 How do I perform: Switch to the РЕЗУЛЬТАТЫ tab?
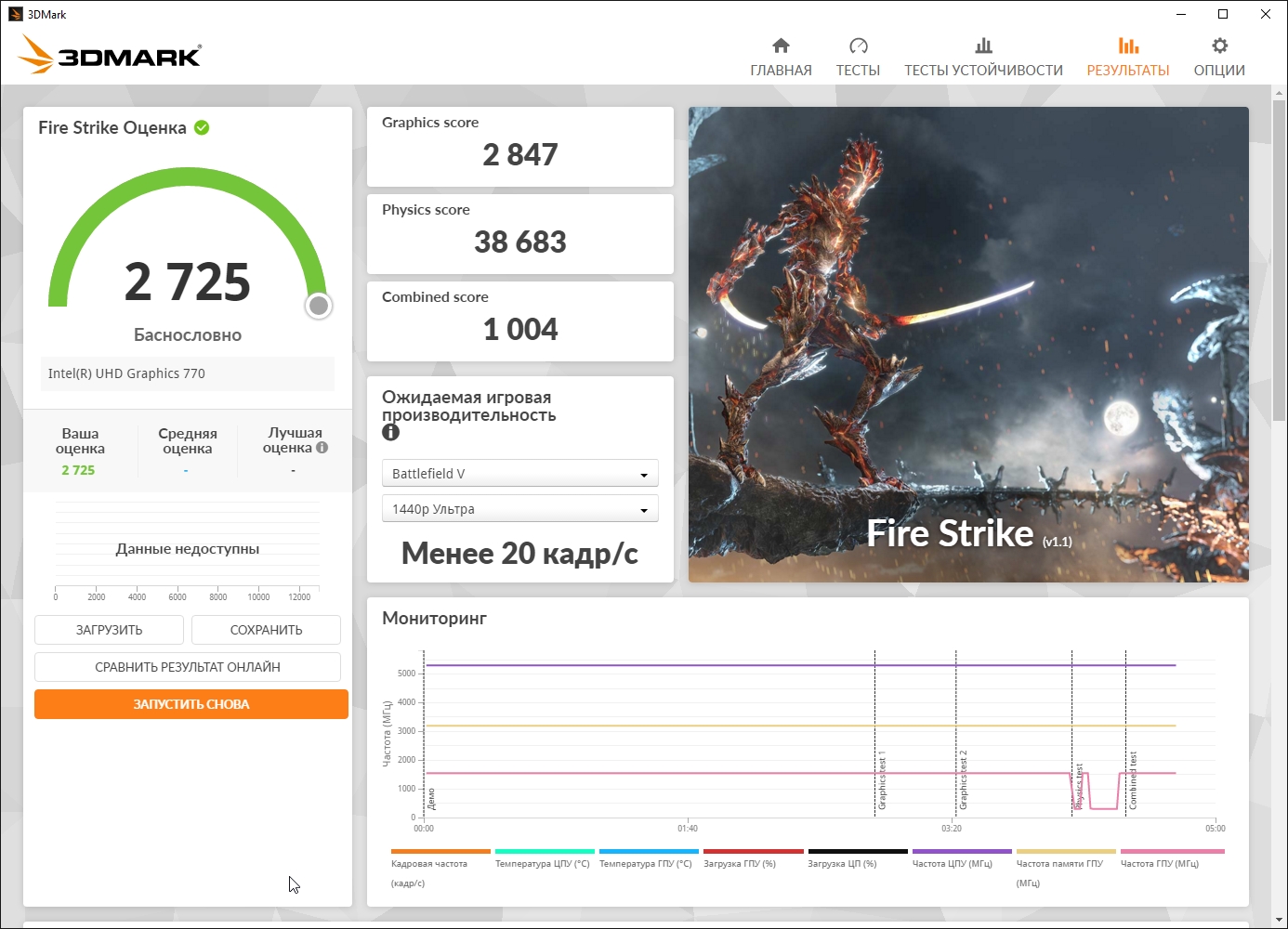1127,58
